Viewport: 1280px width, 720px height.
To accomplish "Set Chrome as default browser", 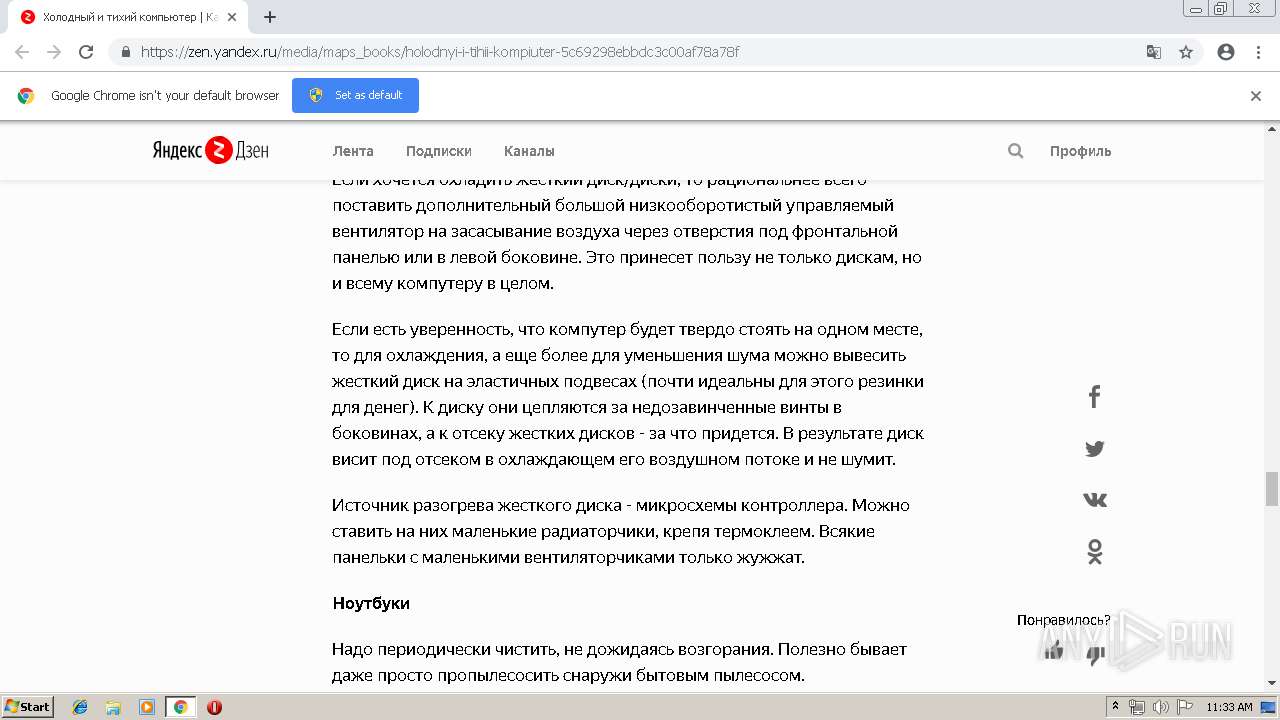I will tap(355, 95).
